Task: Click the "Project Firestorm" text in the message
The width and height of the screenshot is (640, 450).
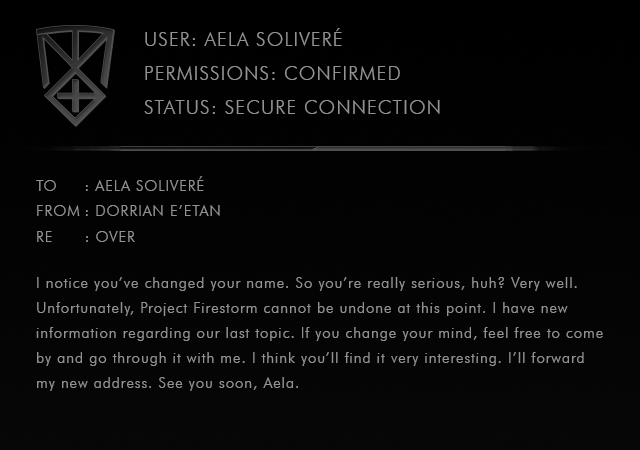Action: click(207, 308)
